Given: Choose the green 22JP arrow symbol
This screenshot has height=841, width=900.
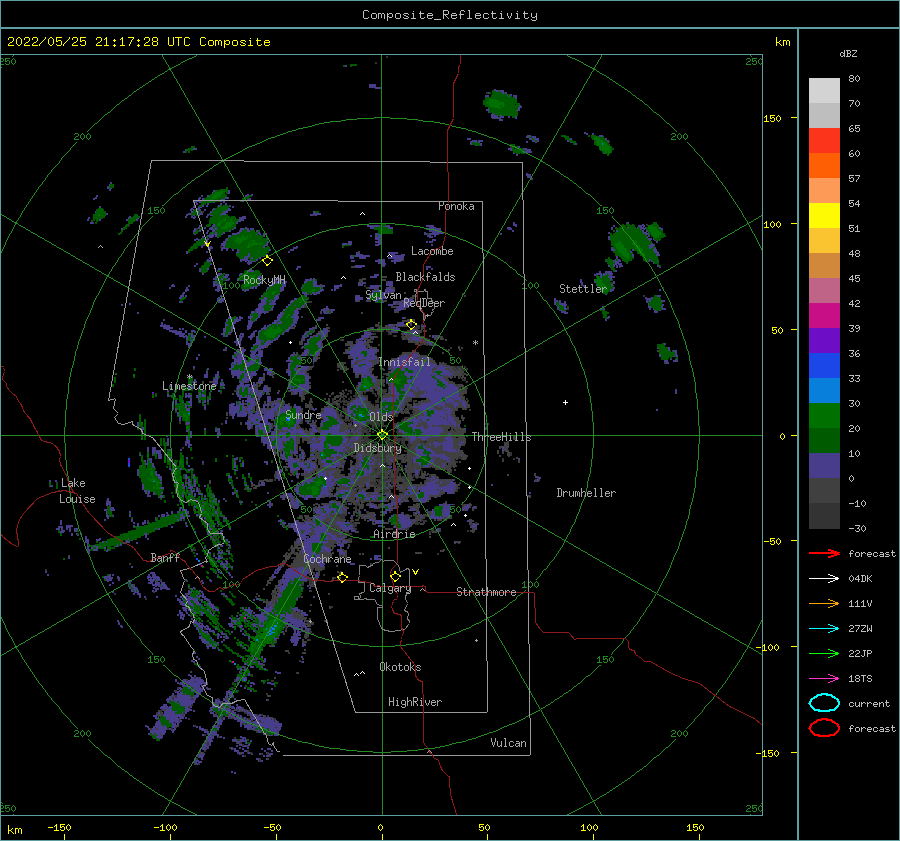Looking at the screenshot, I should tap(824, 653).
